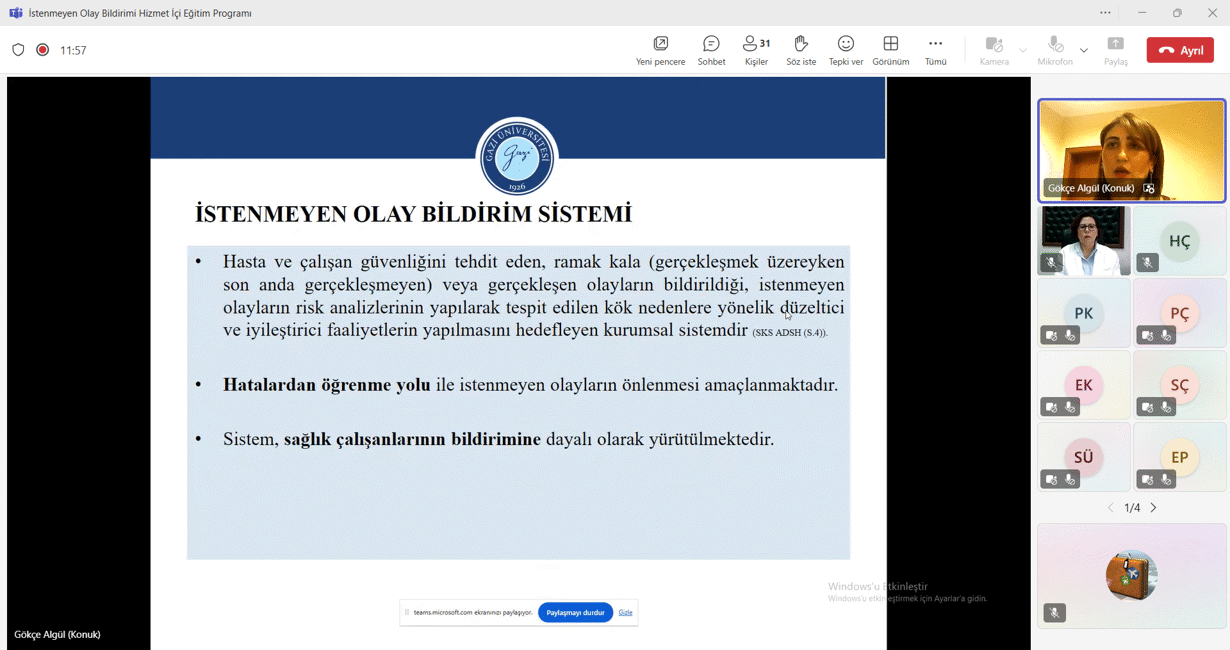
Task: Select the suitcase avatar participant tile
Action: [x=1132, y=576]
